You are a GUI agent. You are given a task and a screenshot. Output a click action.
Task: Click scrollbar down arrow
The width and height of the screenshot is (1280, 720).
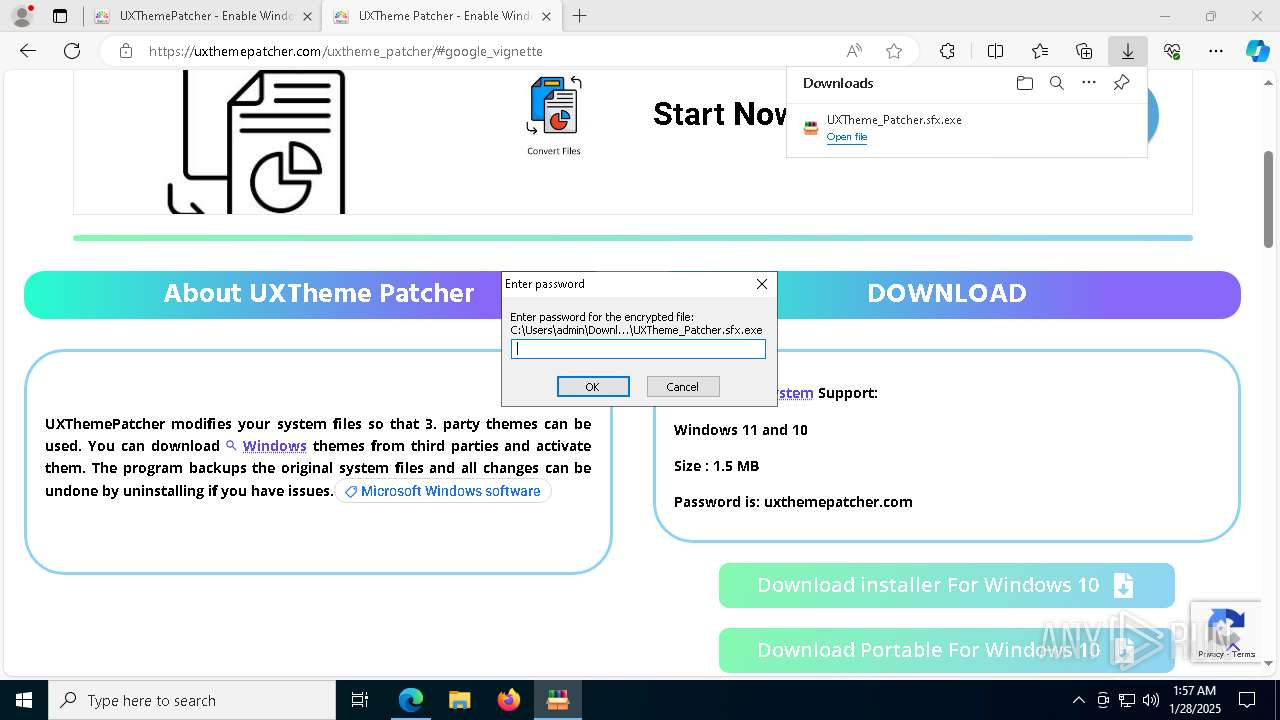tap(1268, 663)
